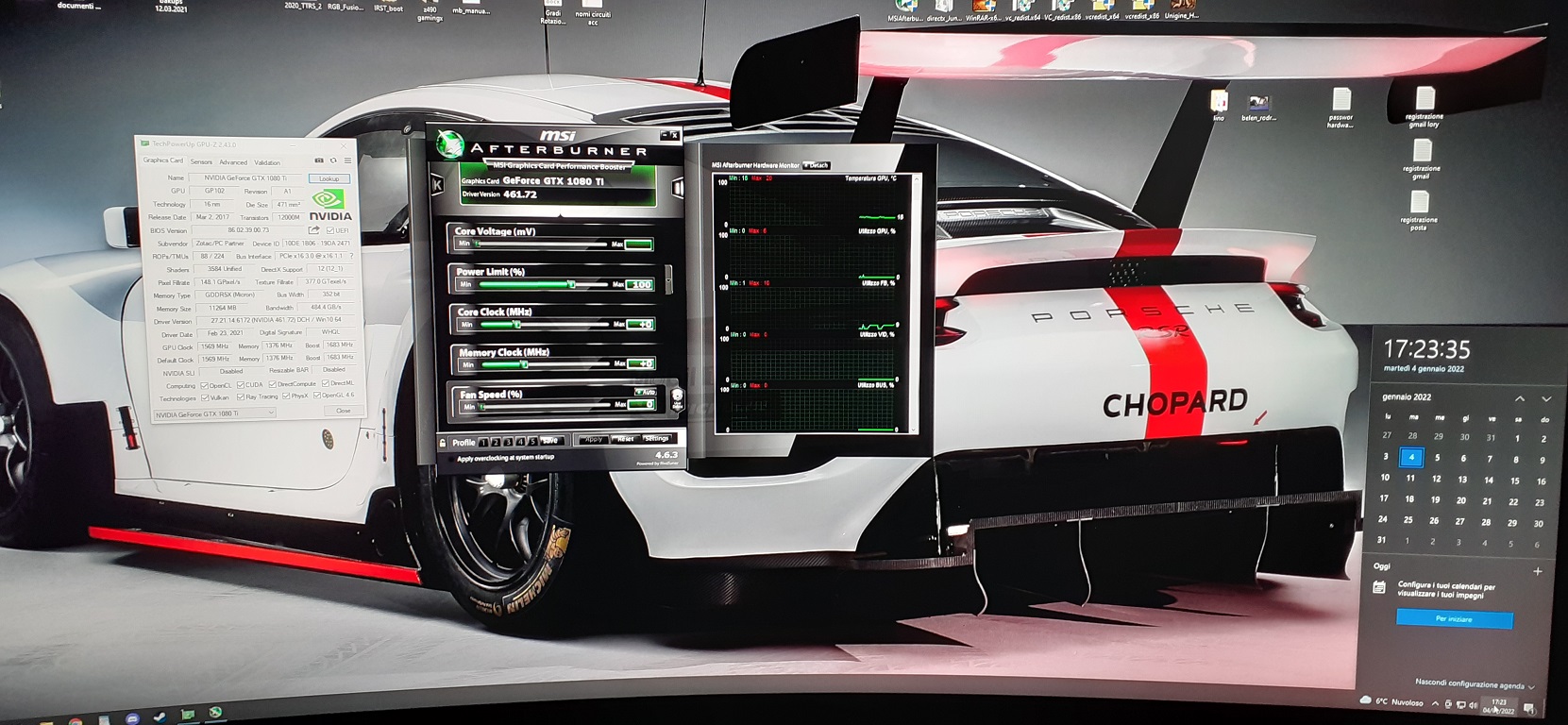Click the Afterburner Save profile button
This screenshot has width=1568, height=725.
(x=551, y=441)
